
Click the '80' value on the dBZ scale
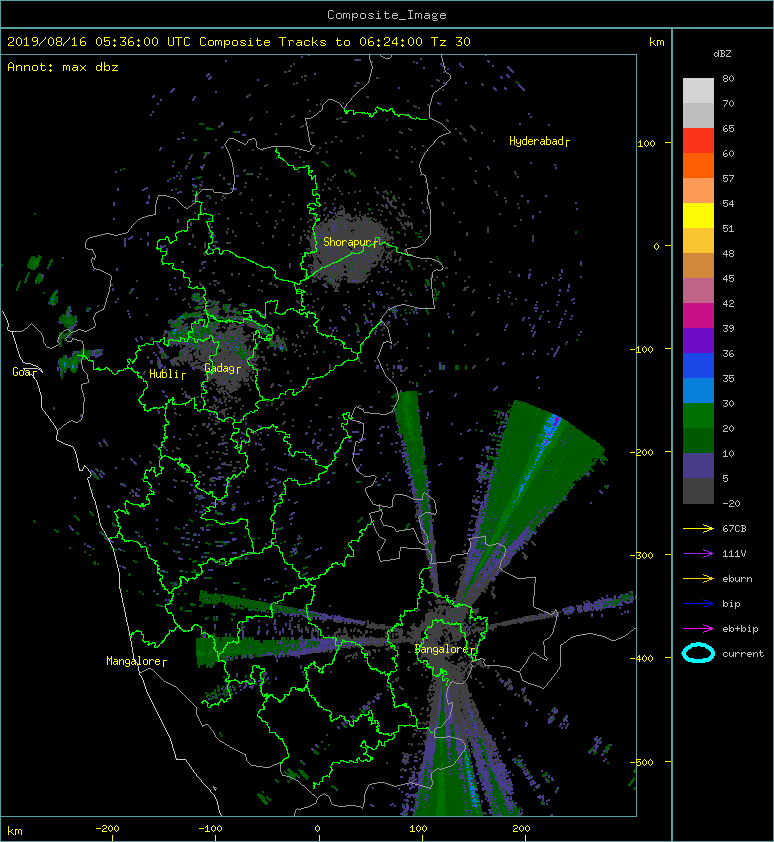point(728,78)
